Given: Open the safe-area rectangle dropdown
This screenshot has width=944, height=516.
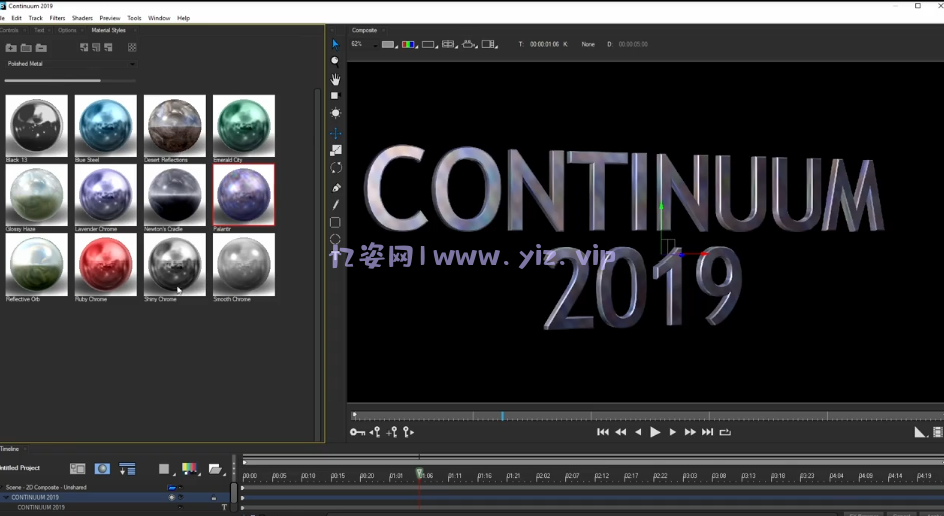Looking at the screenshot, I should [429, 45].
